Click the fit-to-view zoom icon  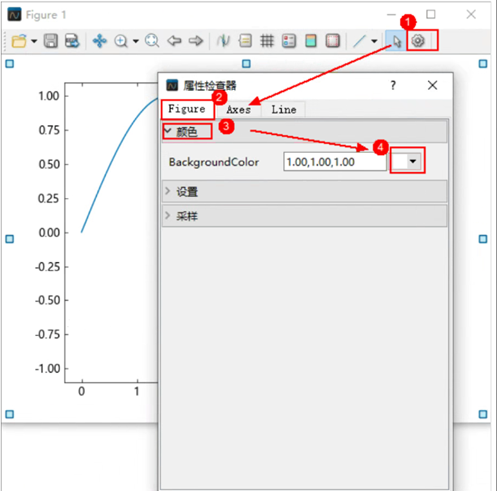pyautogui.click(x=152, y=41)
